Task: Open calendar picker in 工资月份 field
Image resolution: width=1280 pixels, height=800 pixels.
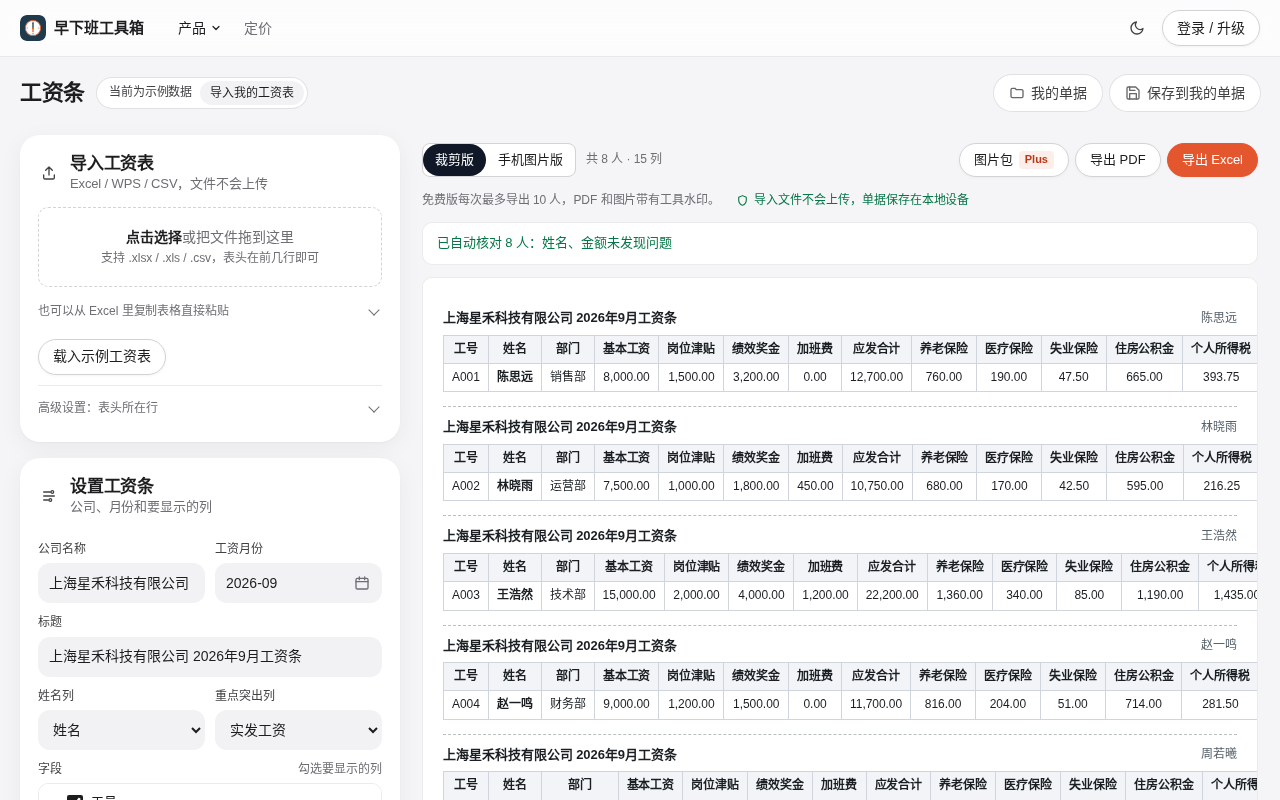Action: (x=362, y=583)
